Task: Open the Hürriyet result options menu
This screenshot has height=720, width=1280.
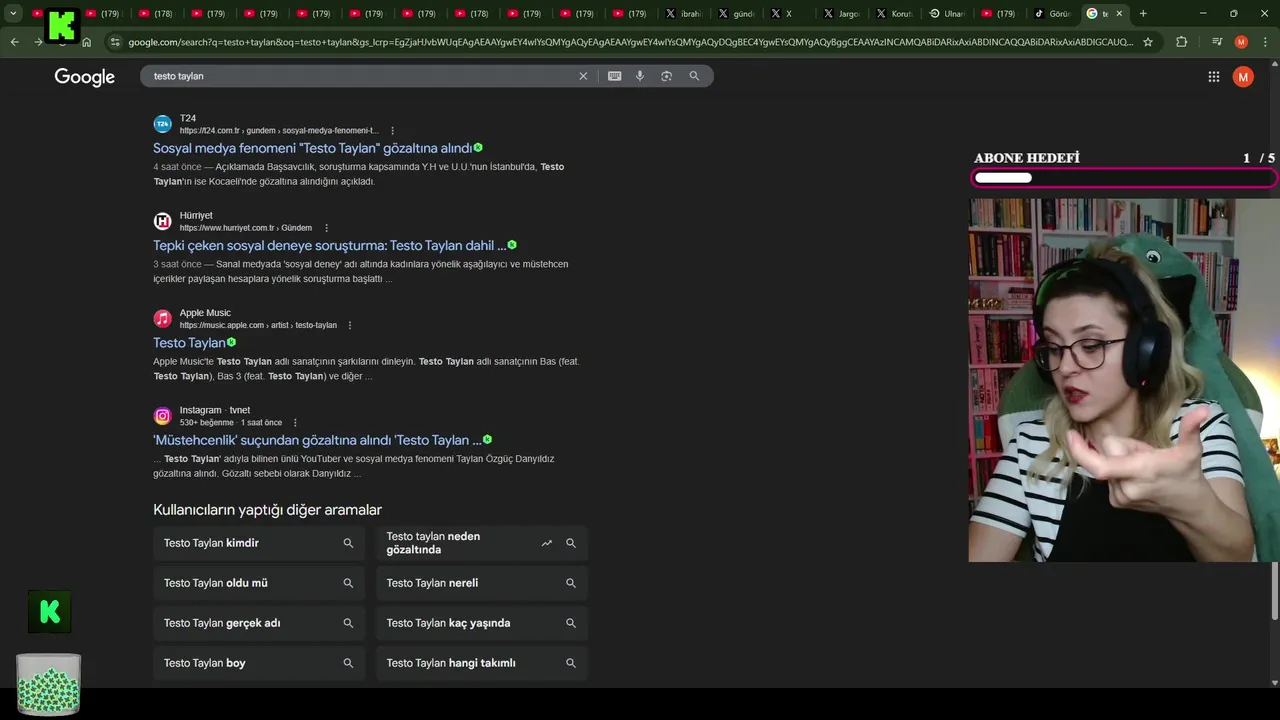Action: 326,228
